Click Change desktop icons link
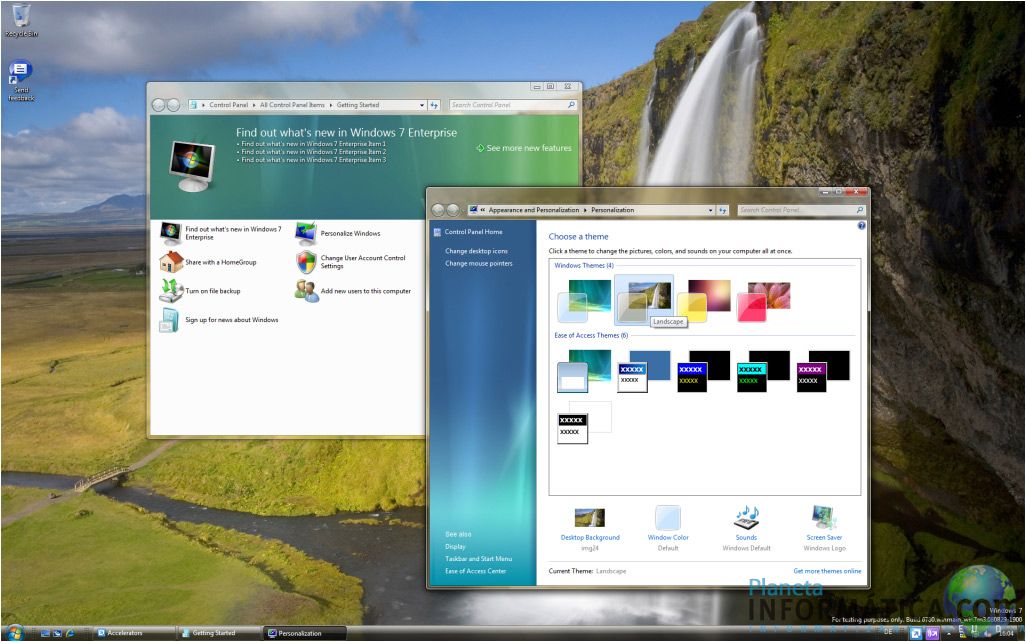 [476, 251]
